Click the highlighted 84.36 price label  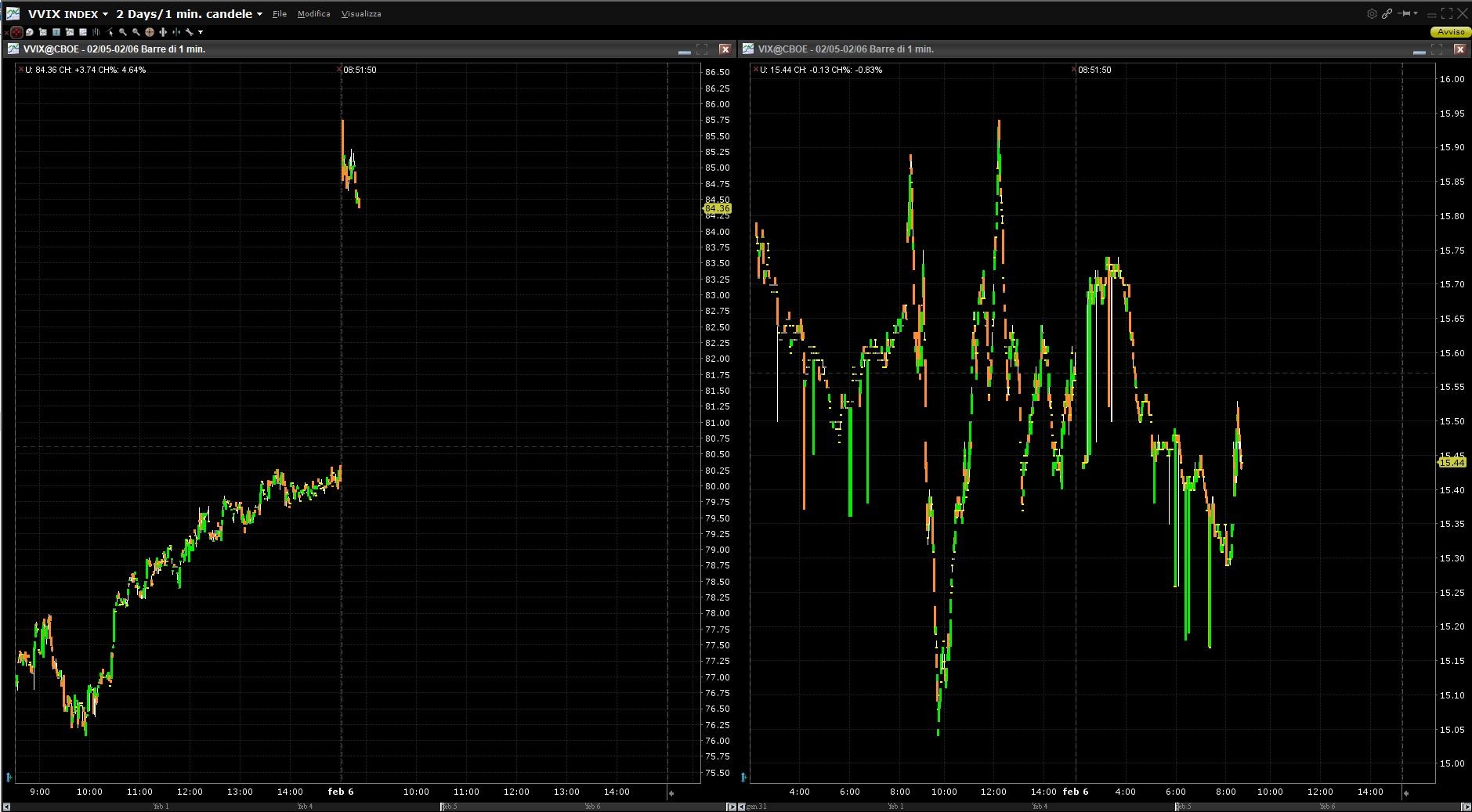tap(718, 209)
